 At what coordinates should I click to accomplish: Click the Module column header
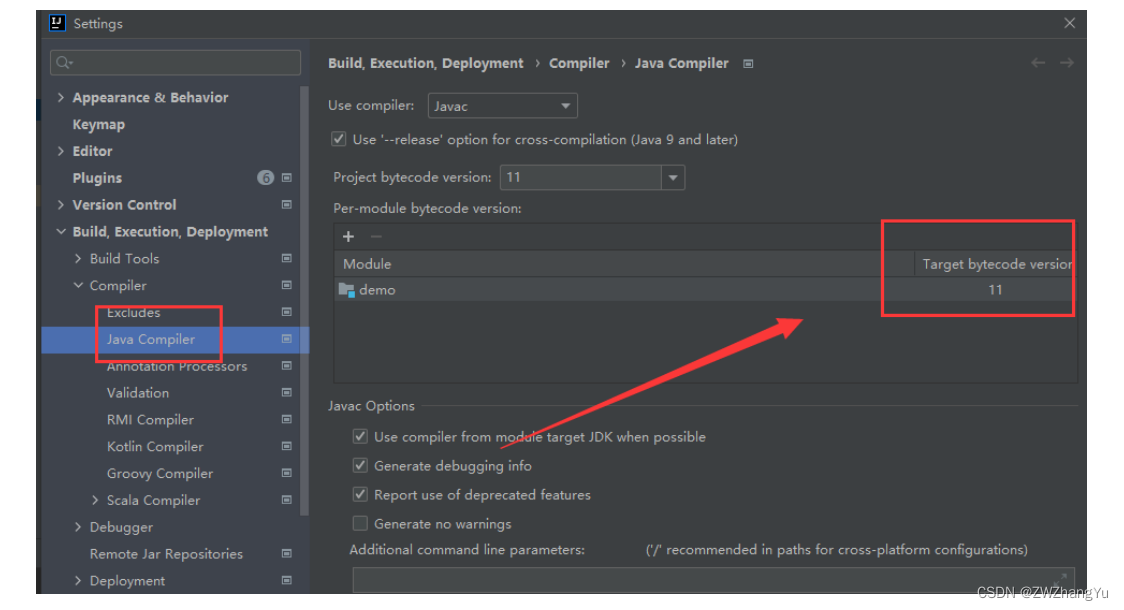click(x=624, y=264)
